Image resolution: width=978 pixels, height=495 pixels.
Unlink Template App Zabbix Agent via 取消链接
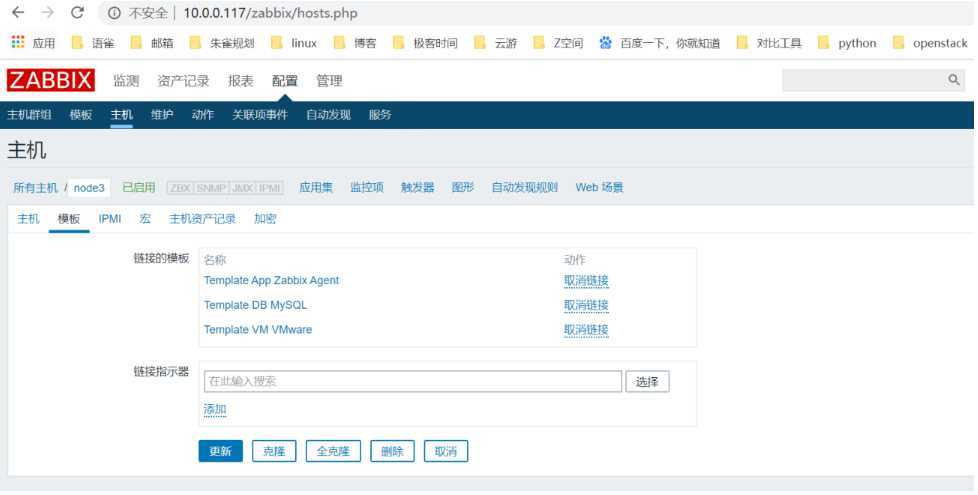click(x=586, y=281)
